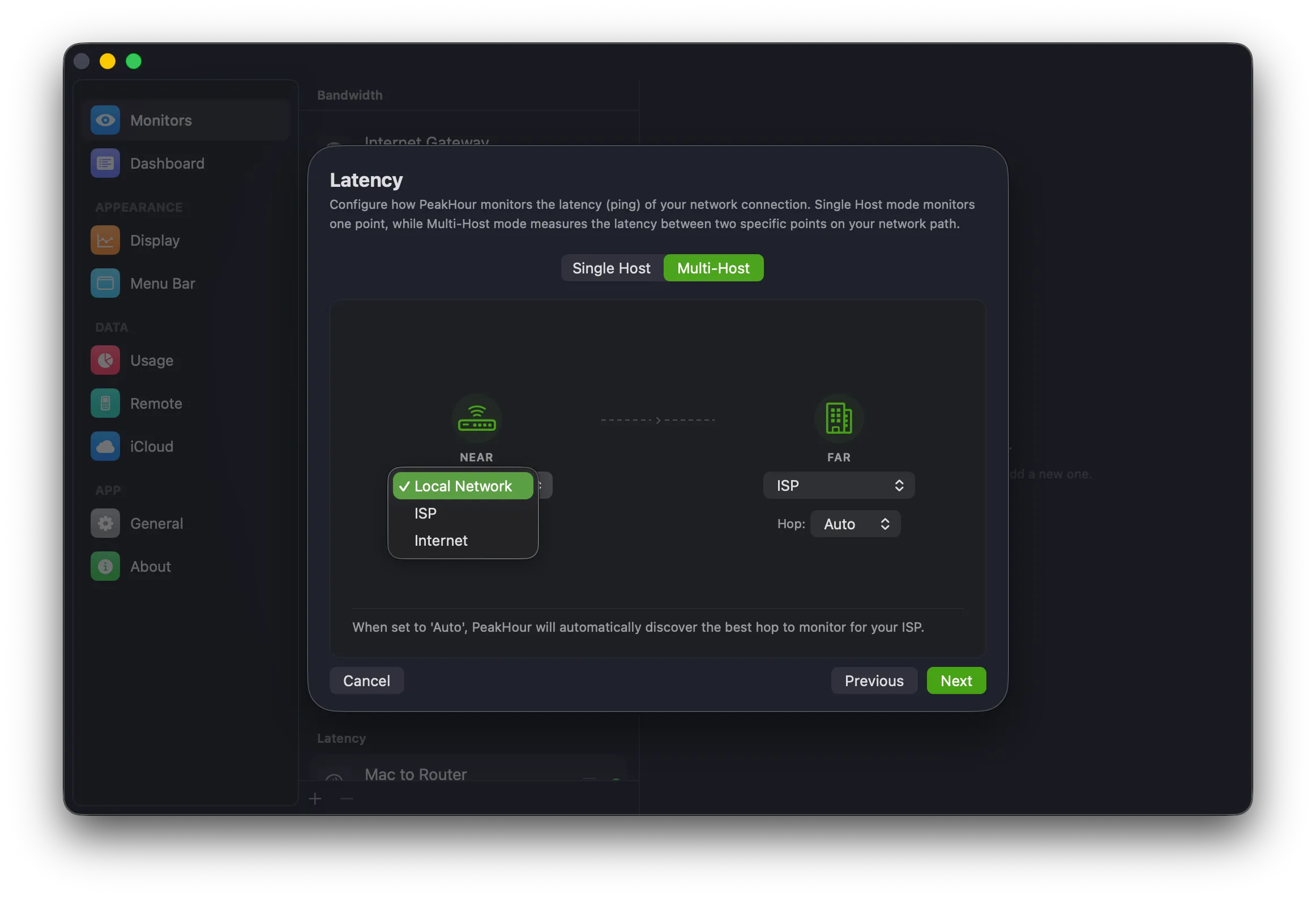Open Monitors in the sidebar
Image resolution: width=1316 pixels, height=899 pixels.
pos(186,120)
